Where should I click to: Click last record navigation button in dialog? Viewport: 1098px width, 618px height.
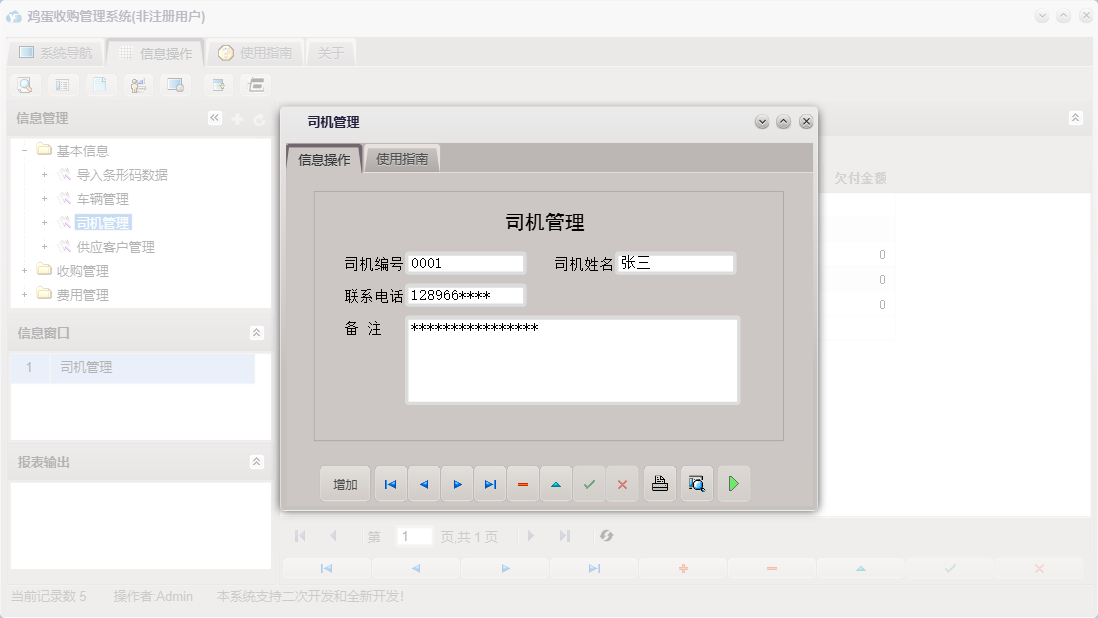[x=489, y=483]
